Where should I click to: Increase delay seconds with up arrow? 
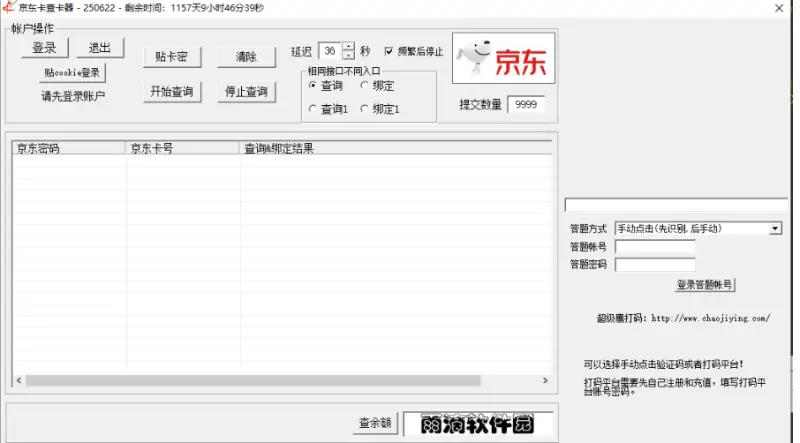(x=348, y=46)
